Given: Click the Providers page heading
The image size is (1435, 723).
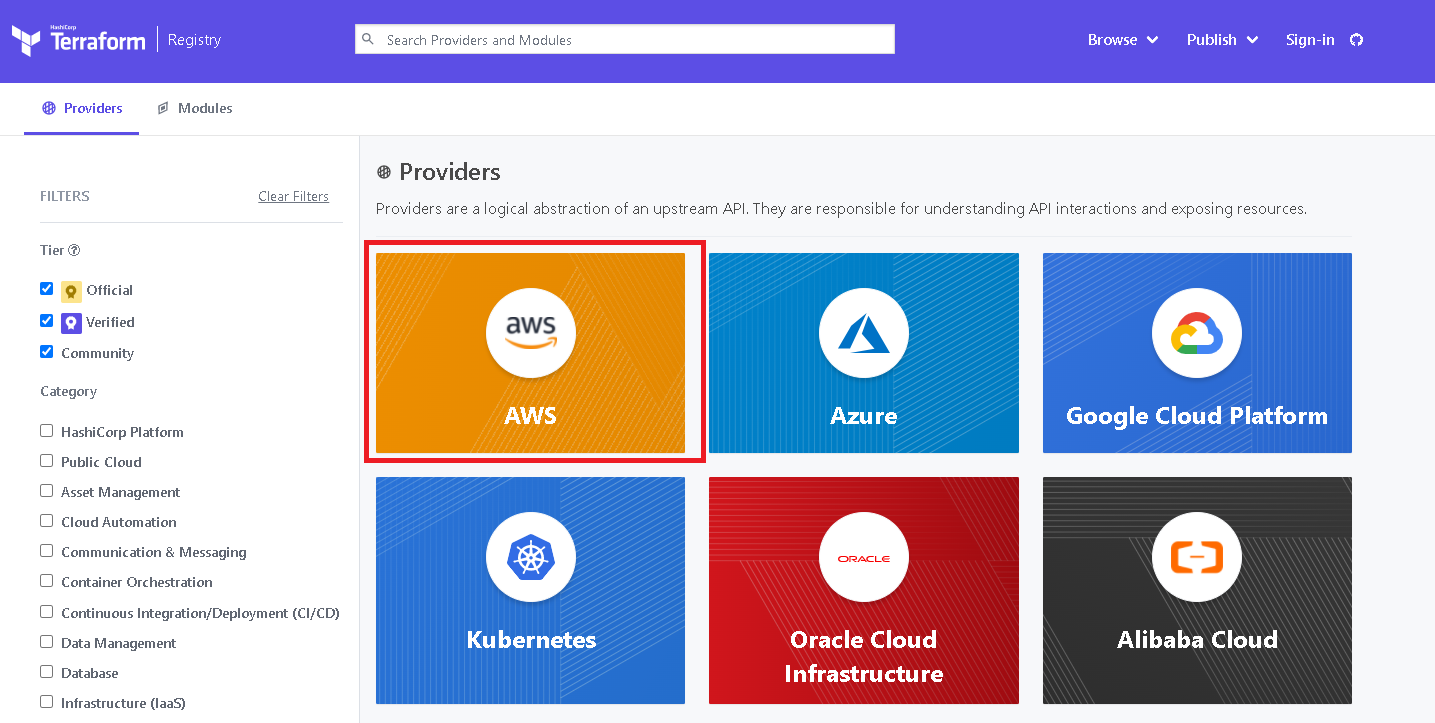Looking at the screenshot, I should pyautogui.click(x=450, y=172).
